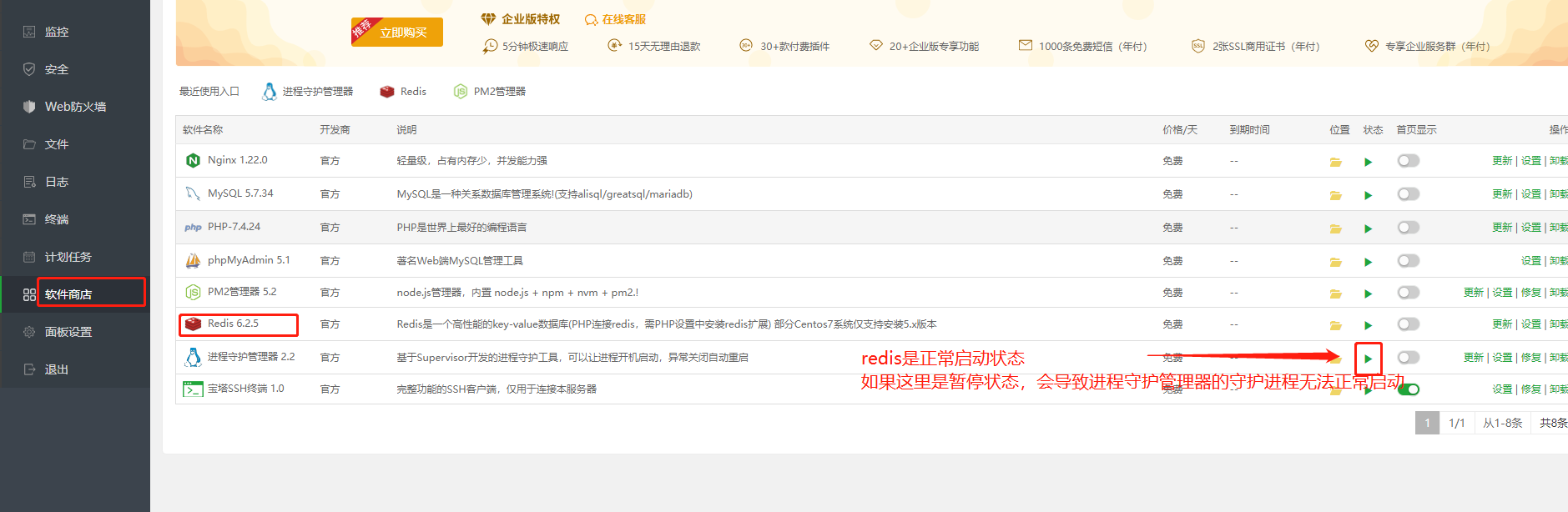
Task: Toggle homepage display for phpMyAdmin
Action: pos(1409,261)
